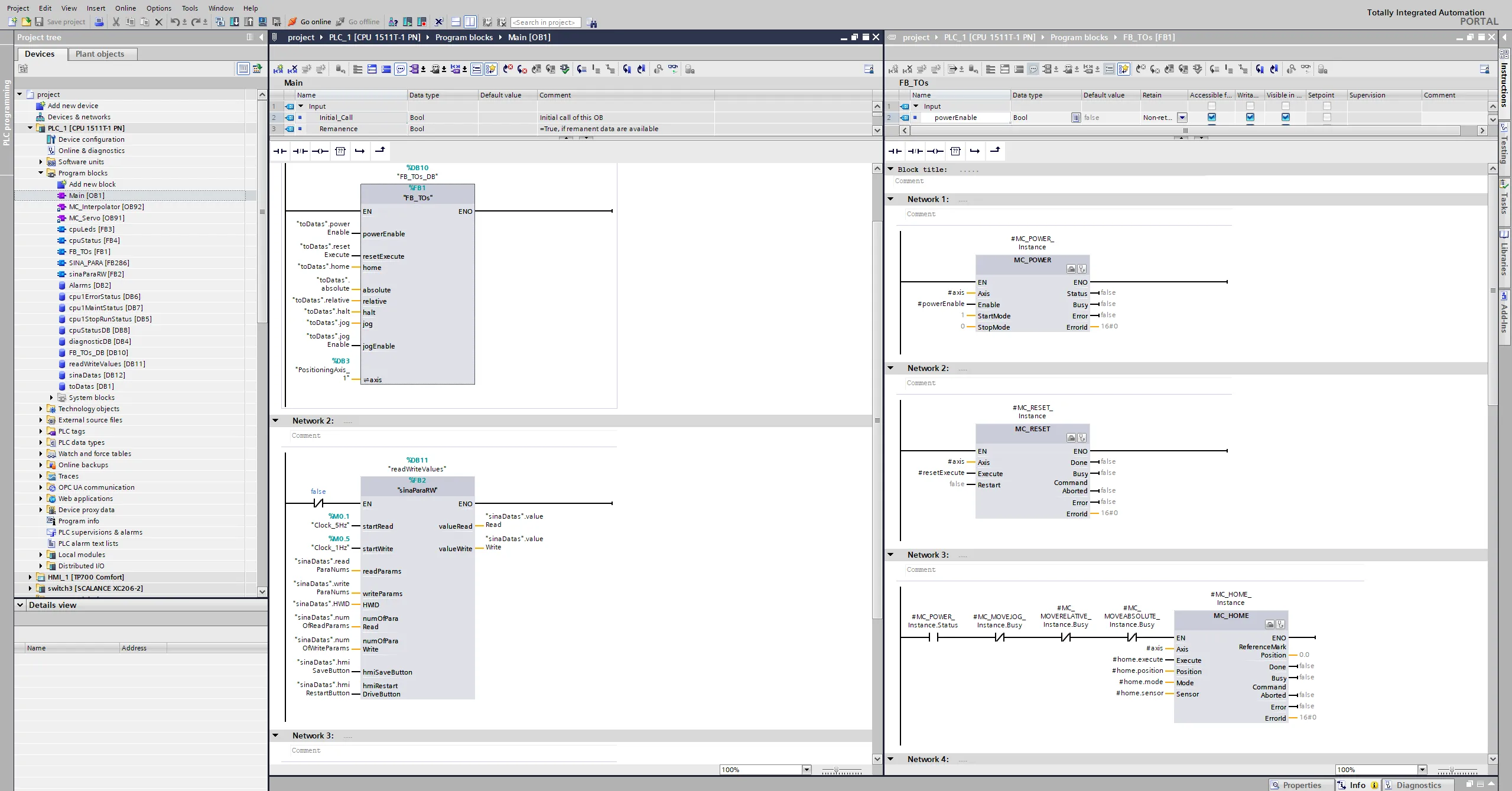
Task: Click Insert network icon in Main editor toolbar
Action: pyautogui.click(x=278, y=69)
